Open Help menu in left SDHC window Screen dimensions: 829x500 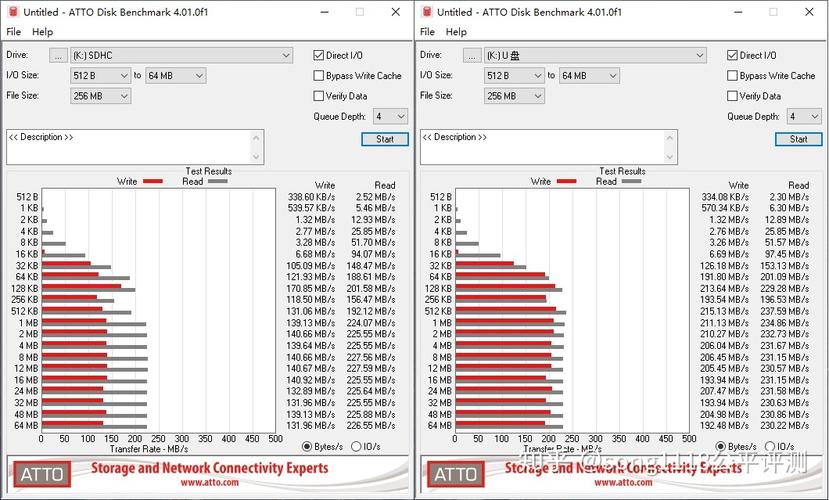(x=42, y=32)
